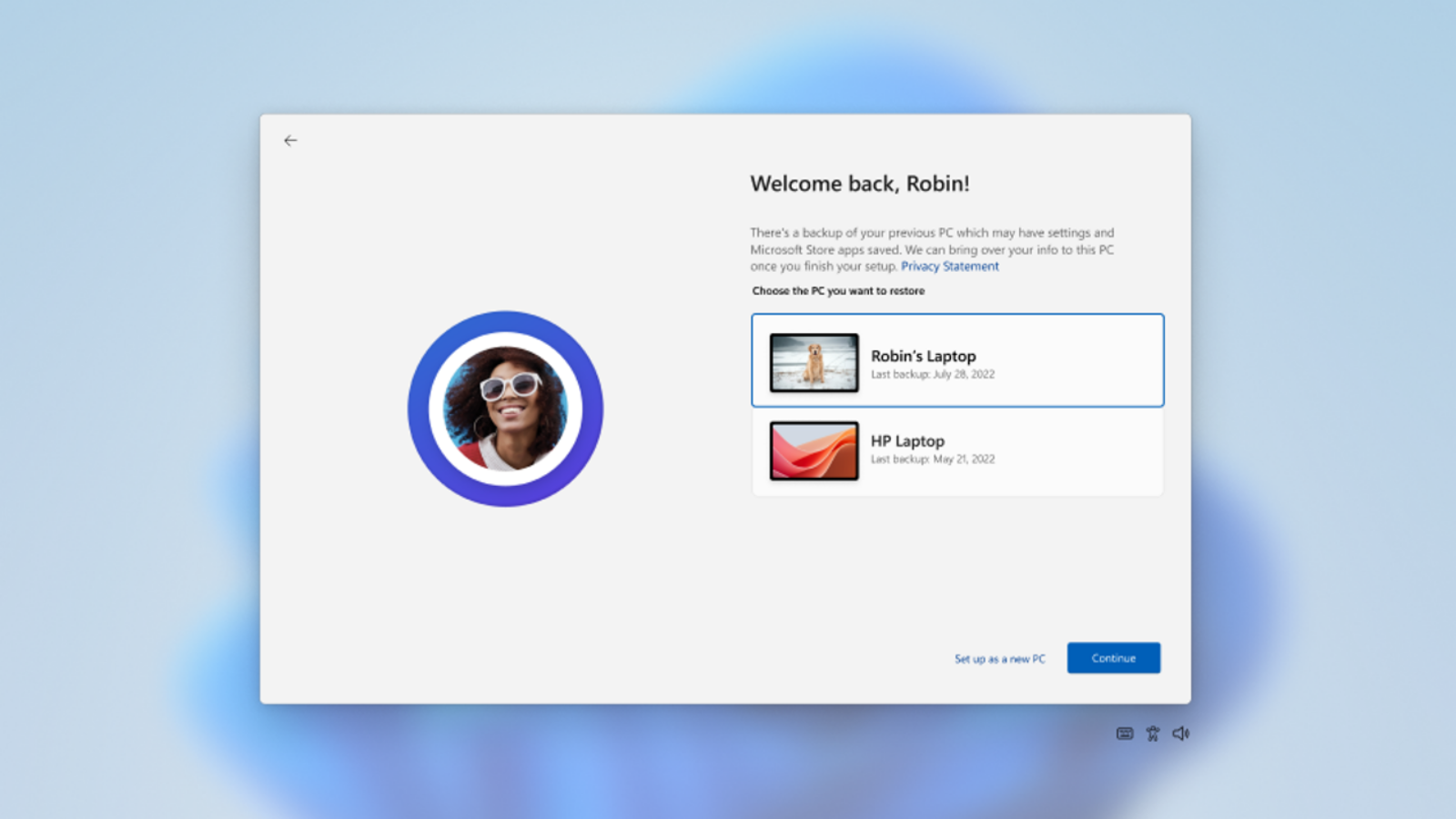The height and width of the screenshot is (819, 1456).
Task: Click the Choose the PC you want to restore label
Action: coord(838,290)
